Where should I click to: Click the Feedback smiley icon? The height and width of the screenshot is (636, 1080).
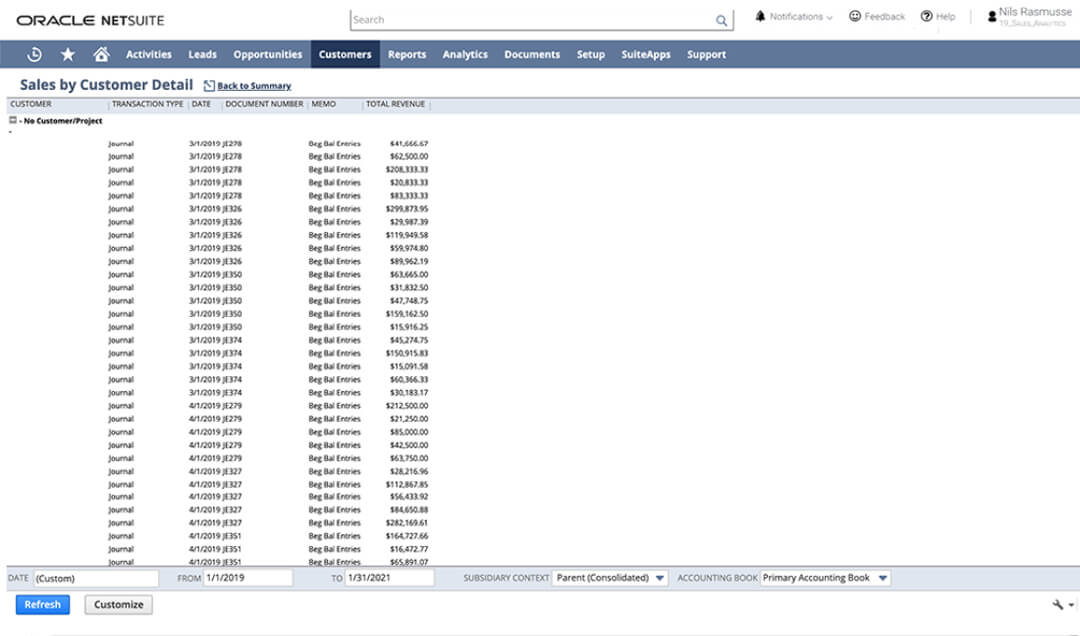coord(855,16)
